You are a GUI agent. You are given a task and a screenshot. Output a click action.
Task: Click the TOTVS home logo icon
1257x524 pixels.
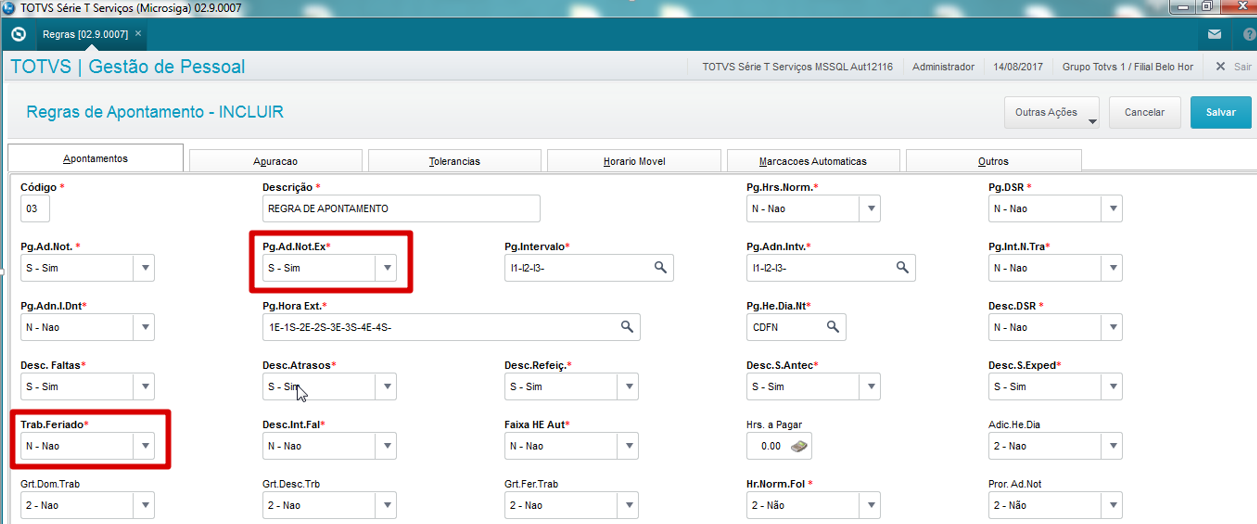pos(18,34)
